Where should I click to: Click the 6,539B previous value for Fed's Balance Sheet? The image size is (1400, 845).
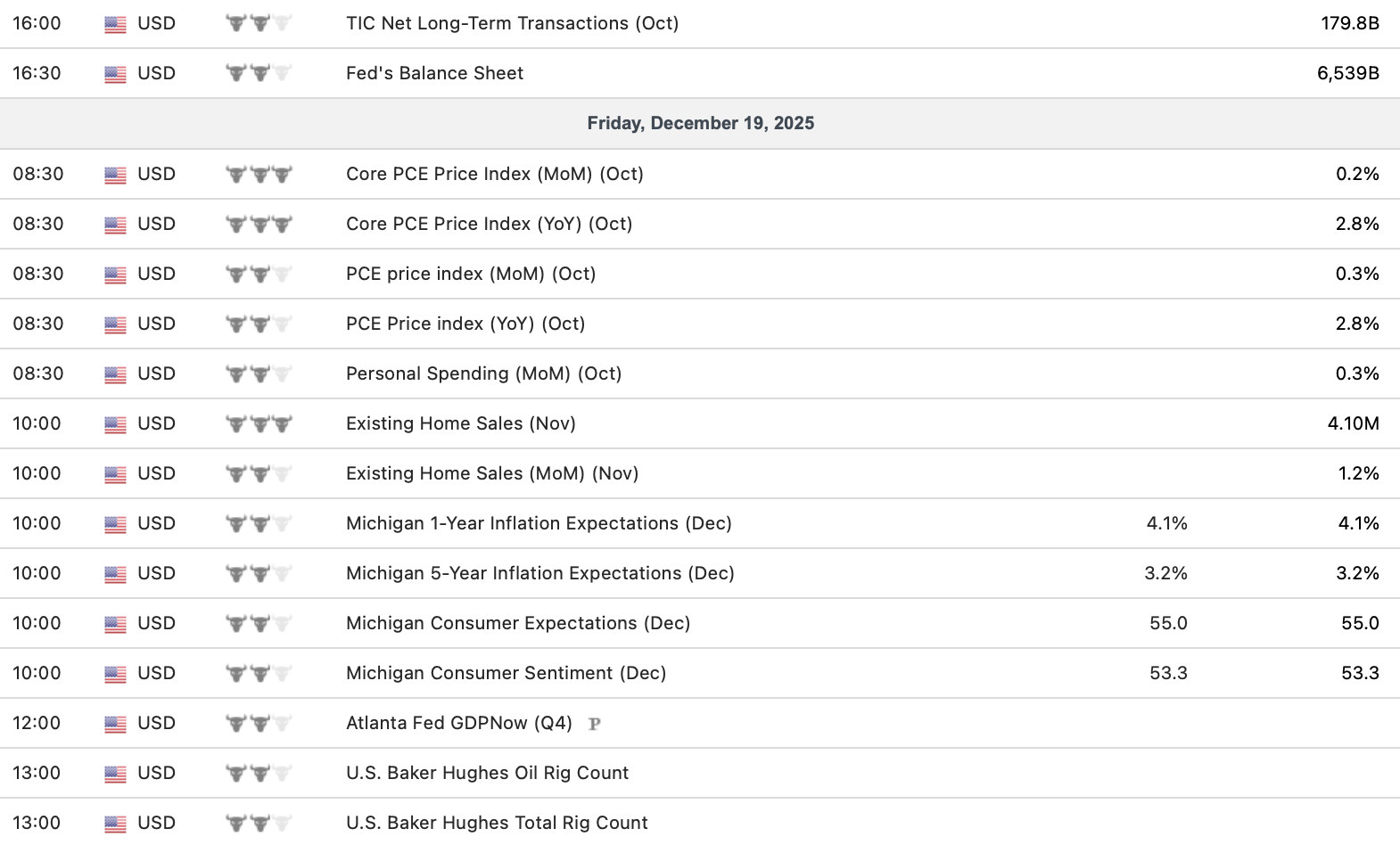click(1347, 73)
